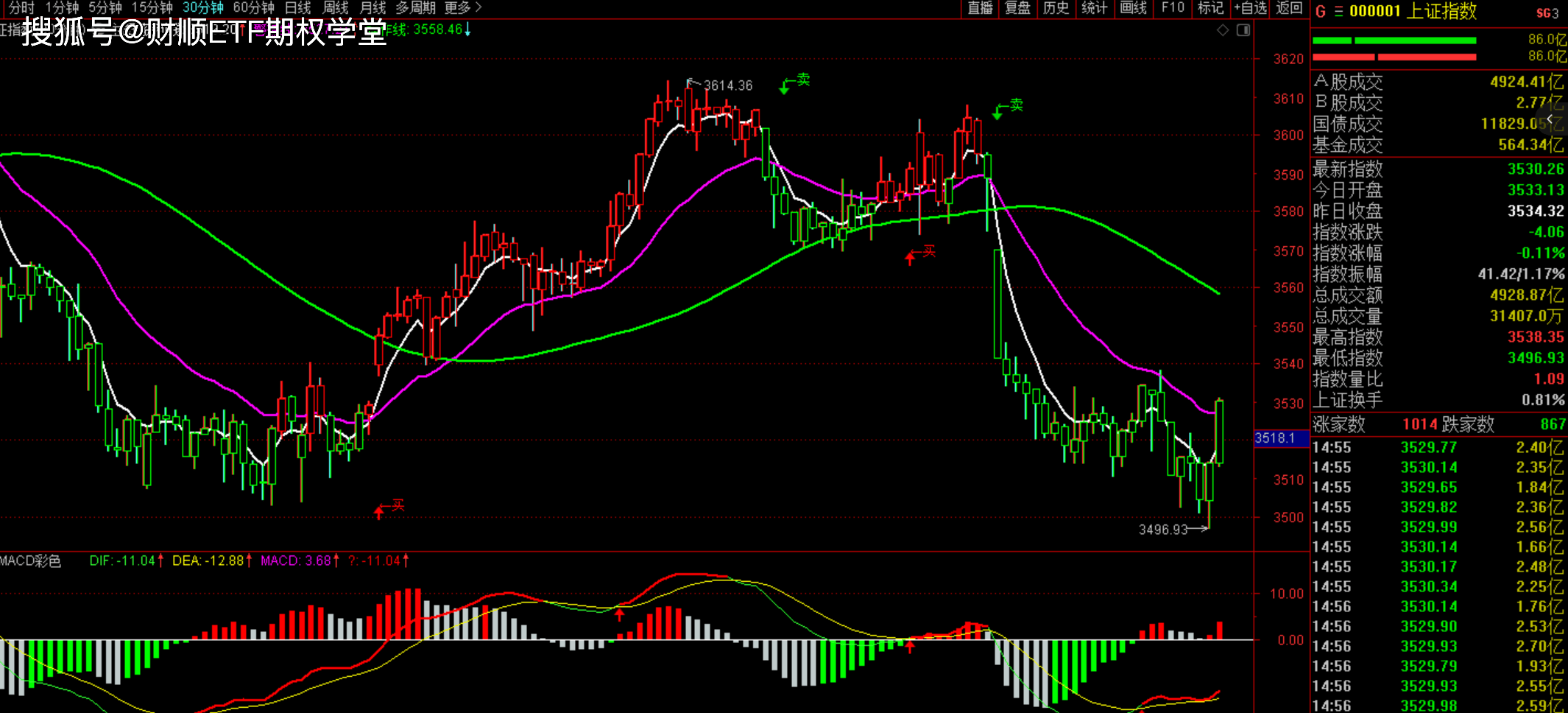
Task: Open the 多周期 multi-period view
Action: pos(415,8)
